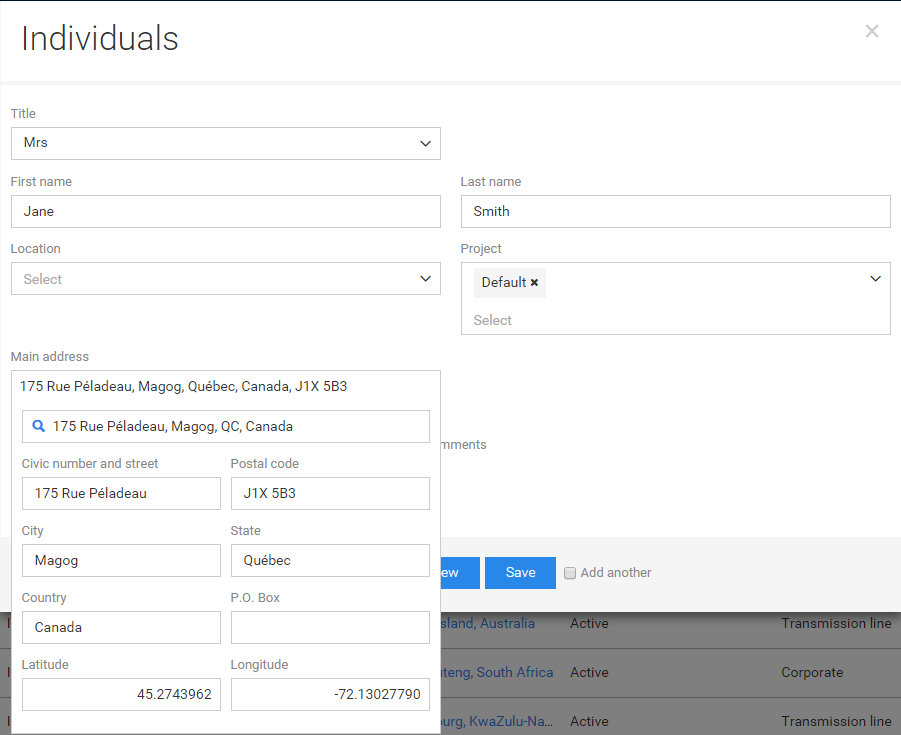Edit the Latitude field 45.2743962
Image resolution: width=901 pixels, height=735 pixels.
pos(121,695)
